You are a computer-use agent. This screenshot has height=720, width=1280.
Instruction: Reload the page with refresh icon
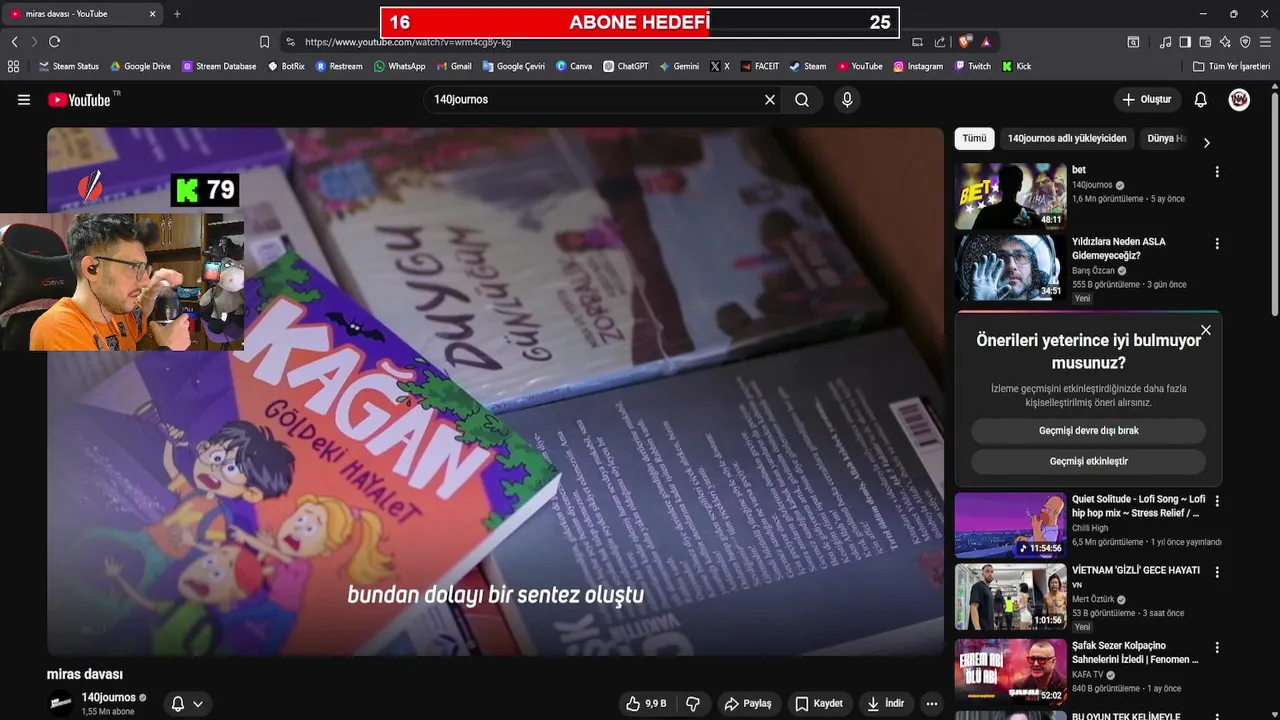[x=55, y=42]
